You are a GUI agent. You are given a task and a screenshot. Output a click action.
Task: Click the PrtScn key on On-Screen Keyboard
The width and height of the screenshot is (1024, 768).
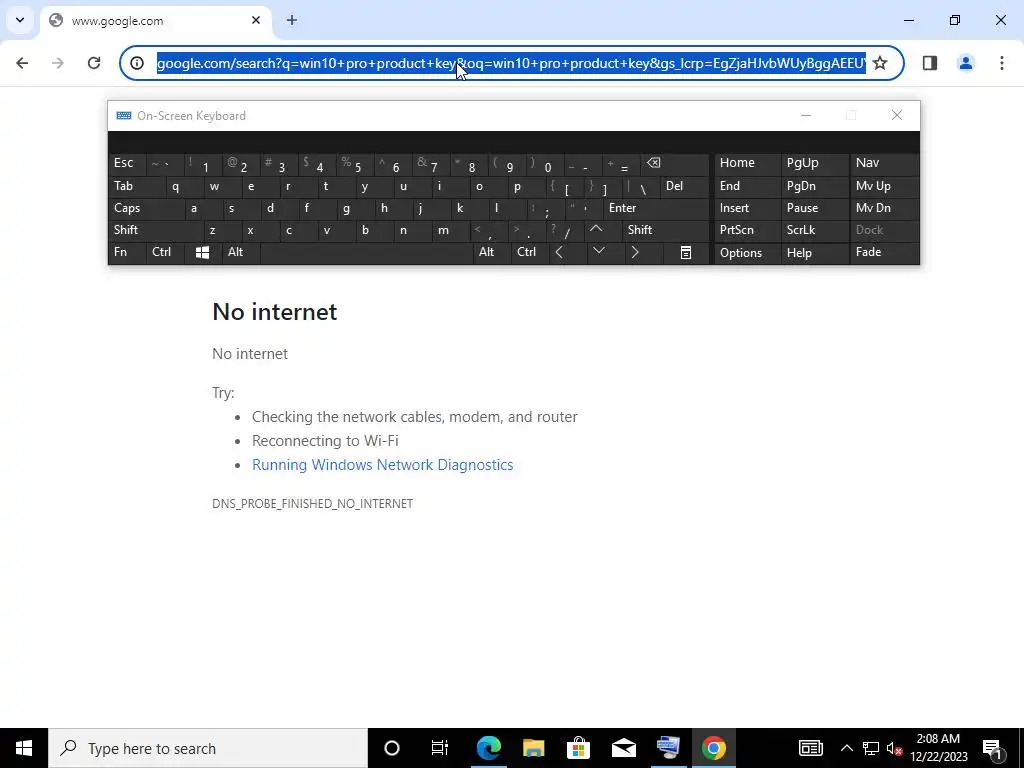click(x=746, y=230)
